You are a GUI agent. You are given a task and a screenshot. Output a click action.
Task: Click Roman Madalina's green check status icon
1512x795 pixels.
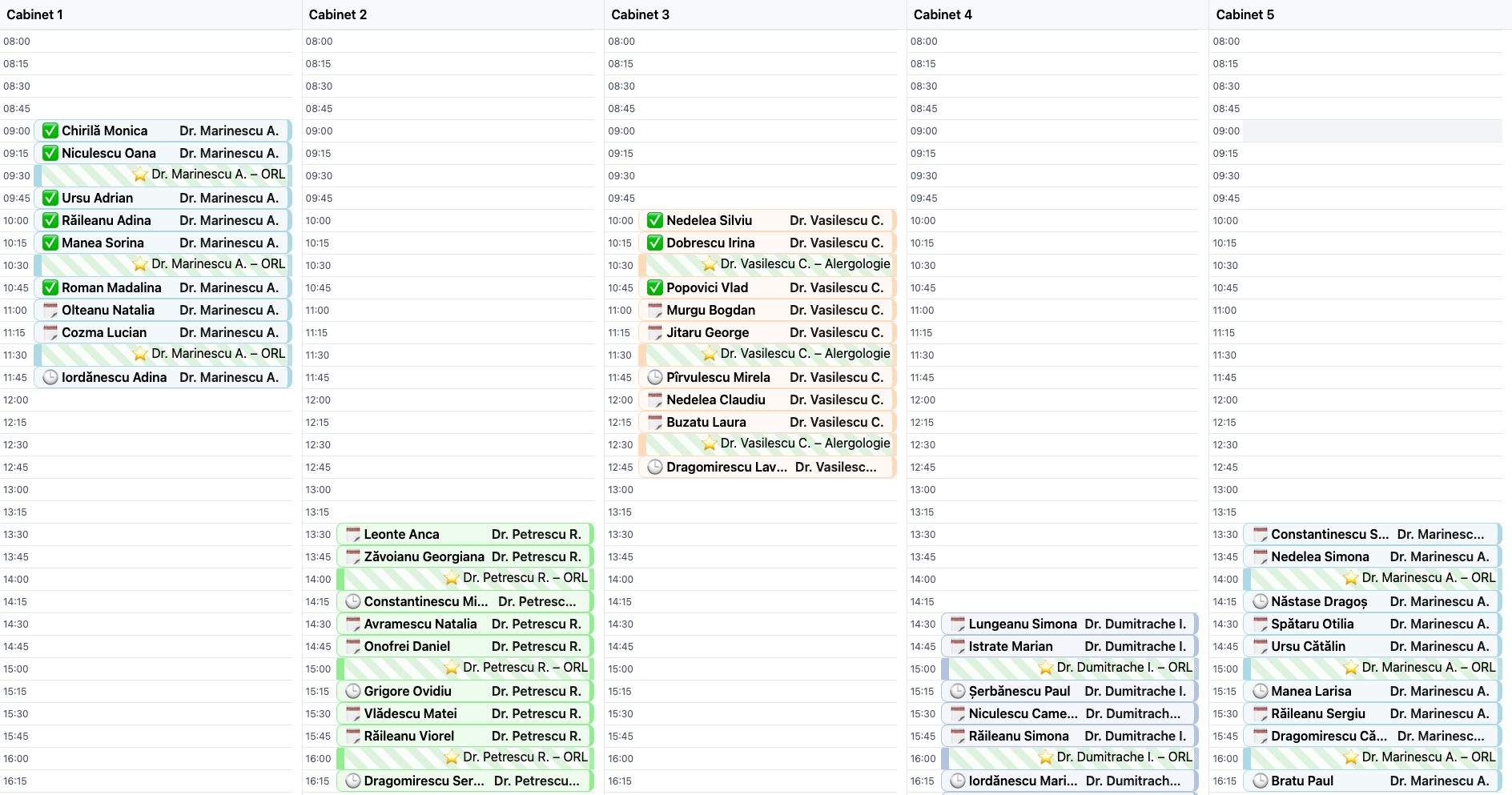[50, 287]
